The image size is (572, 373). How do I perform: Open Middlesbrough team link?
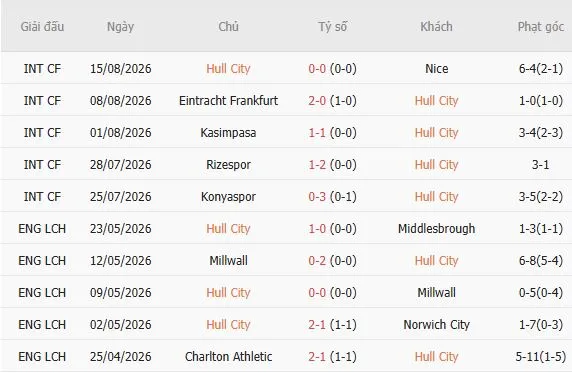[436, 228]
